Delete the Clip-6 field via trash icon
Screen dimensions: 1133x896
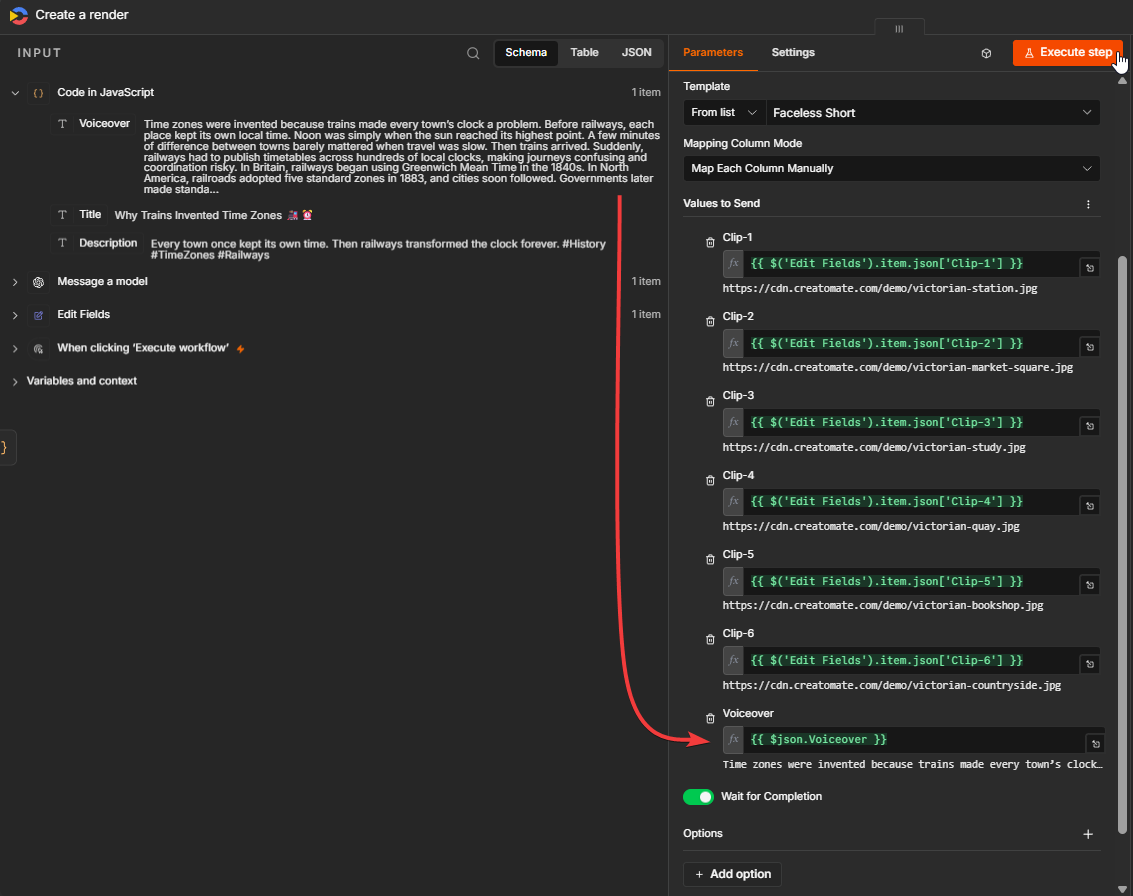[x=710, y=639]
